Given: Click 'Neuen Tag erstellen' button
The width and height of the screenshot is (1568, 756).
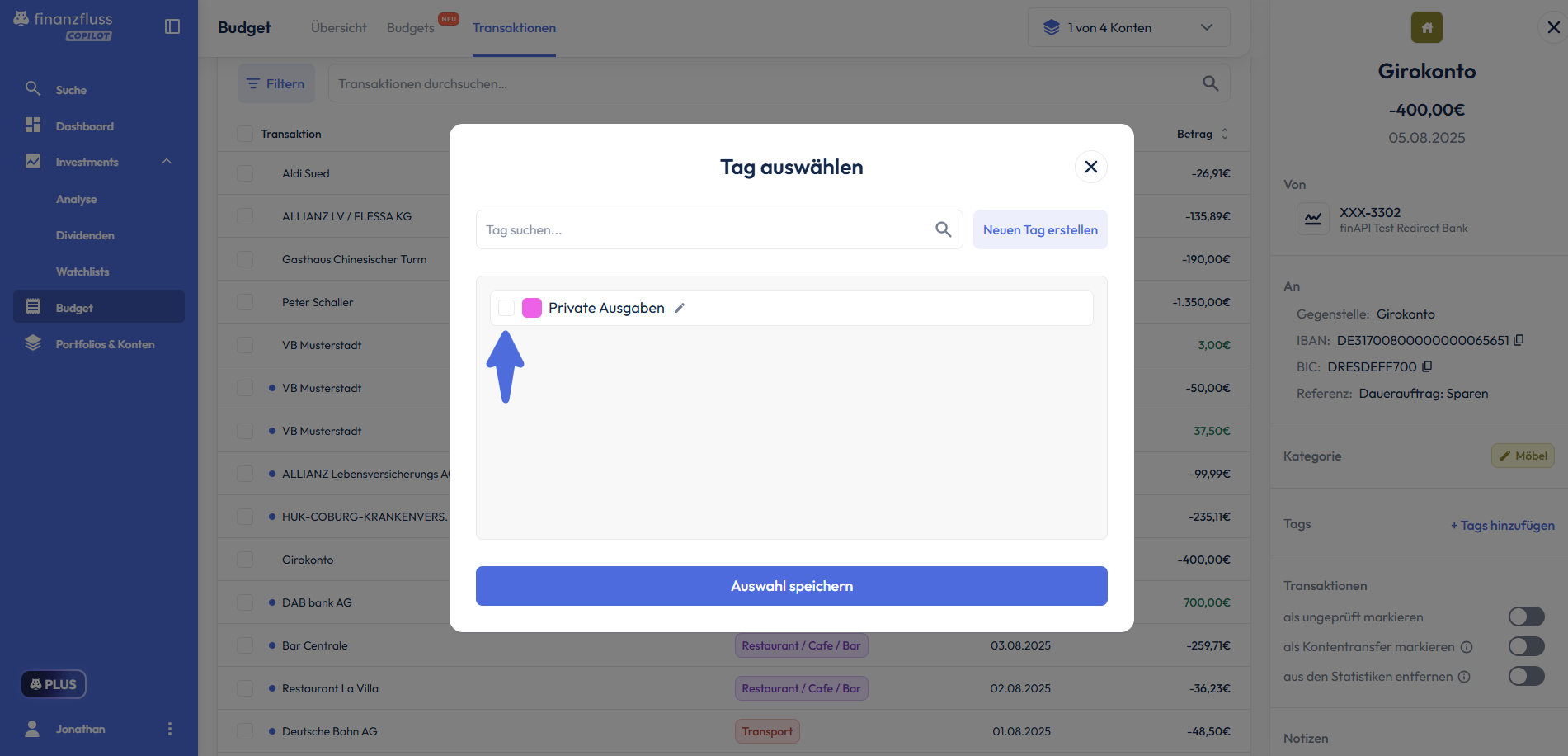Looking at the screenshot, I should [x=1040, y=229].
